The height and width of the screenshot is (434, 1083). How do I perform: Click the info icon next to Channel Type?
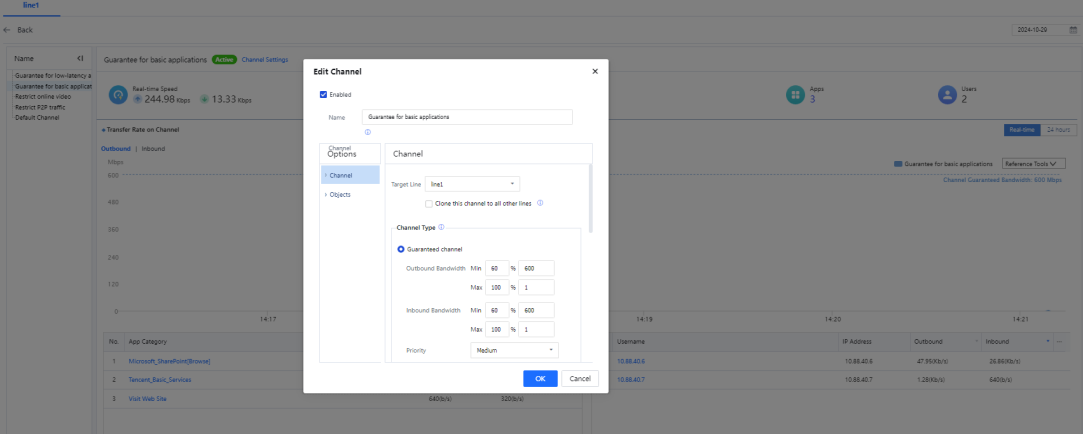coord(441,227)
